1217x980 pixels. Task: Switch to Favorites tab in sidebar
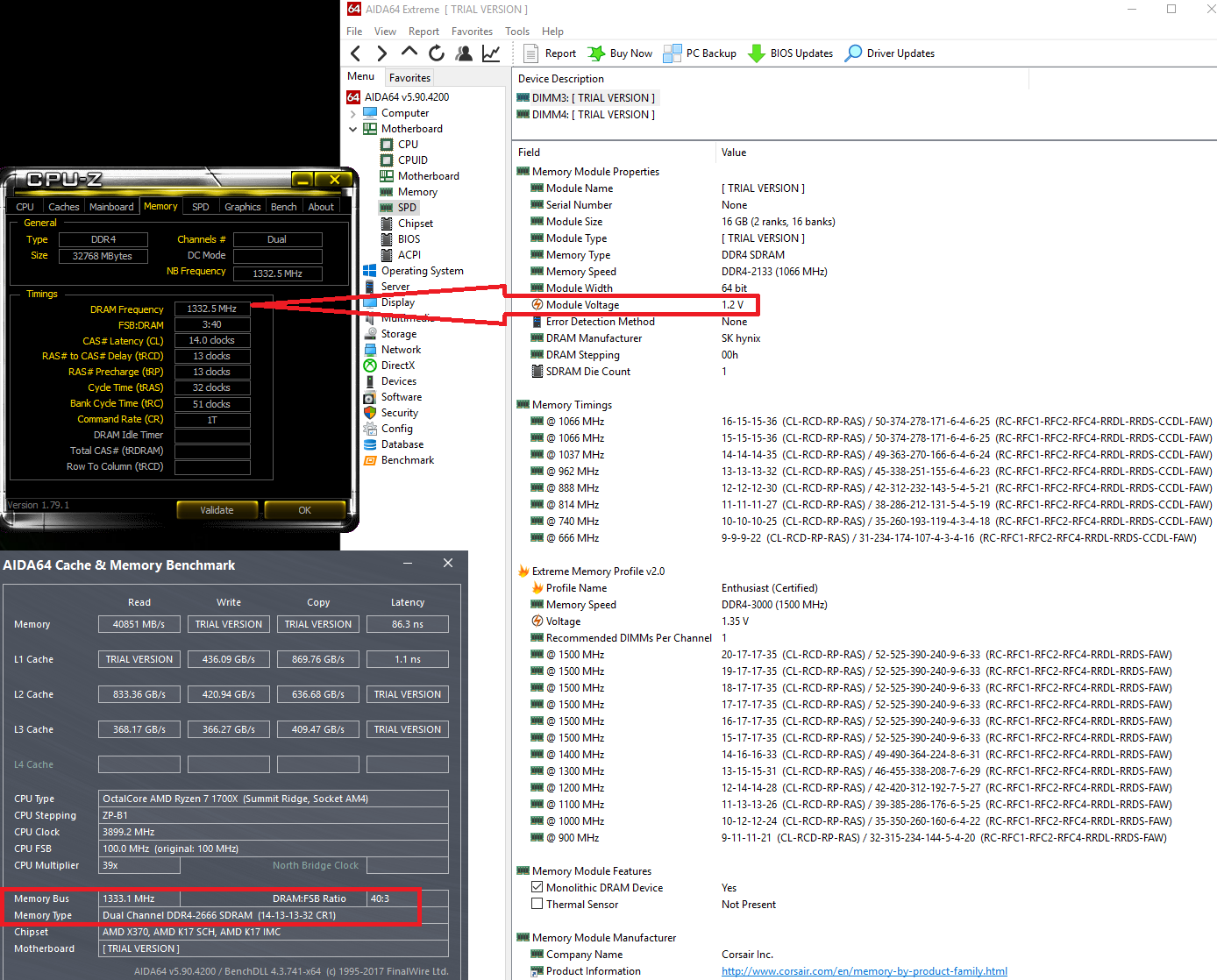coord(409,78)
